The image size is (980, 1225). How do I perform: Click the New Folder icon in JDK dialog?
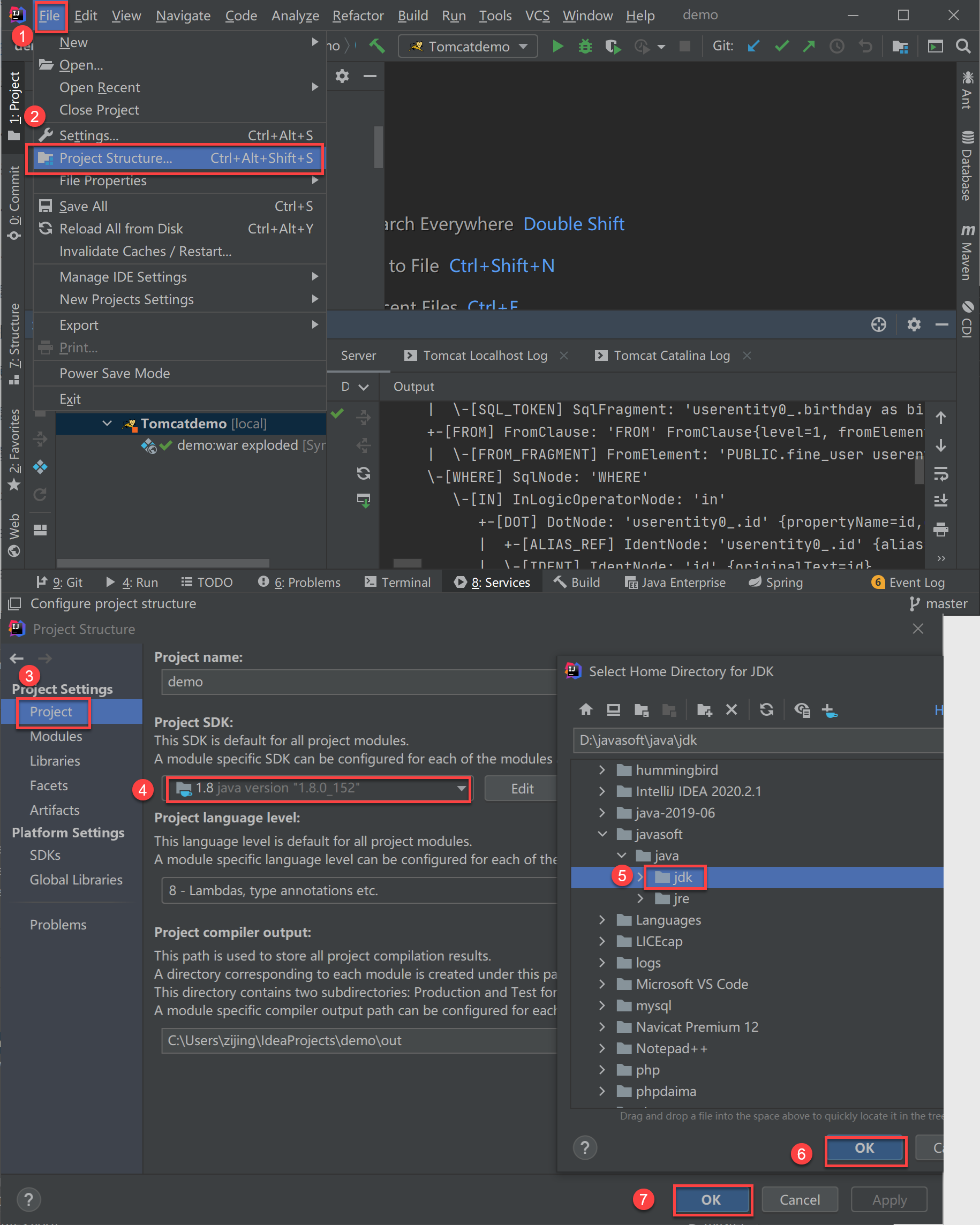coord(704,709)
